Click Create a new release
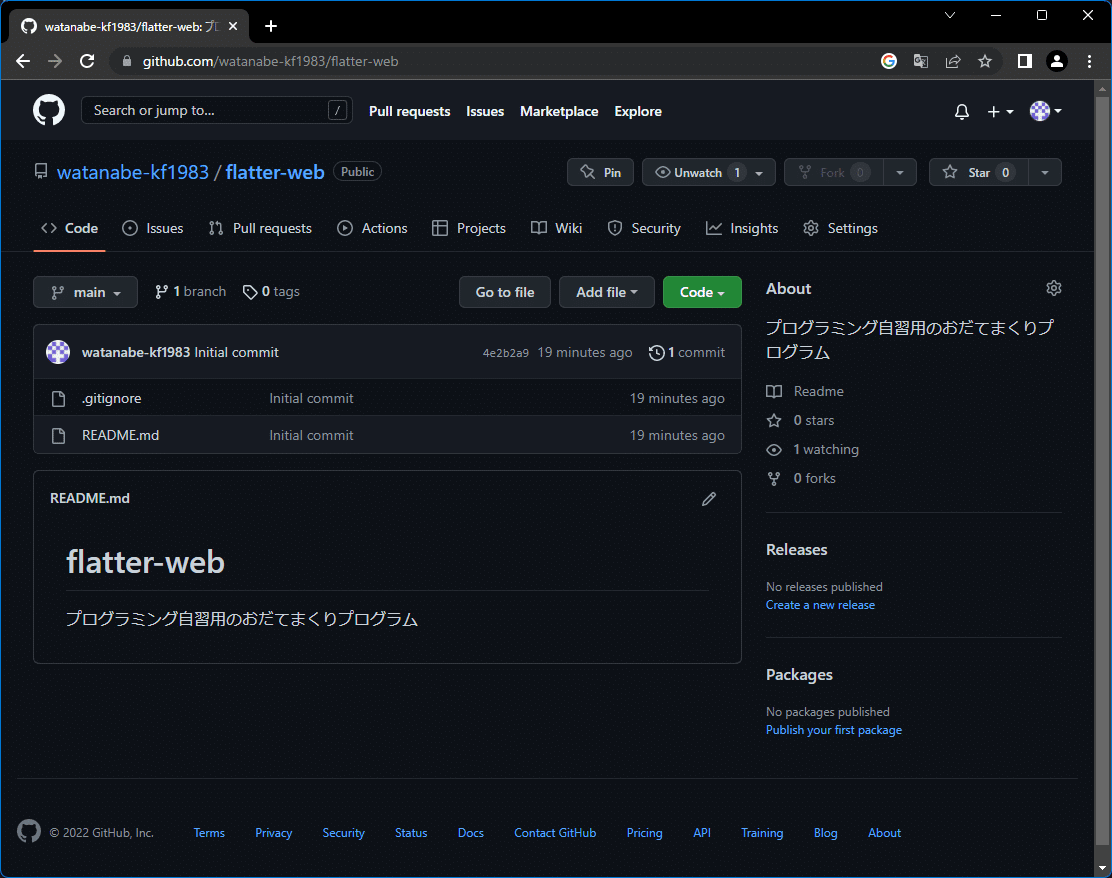 (x=820, y=605)
